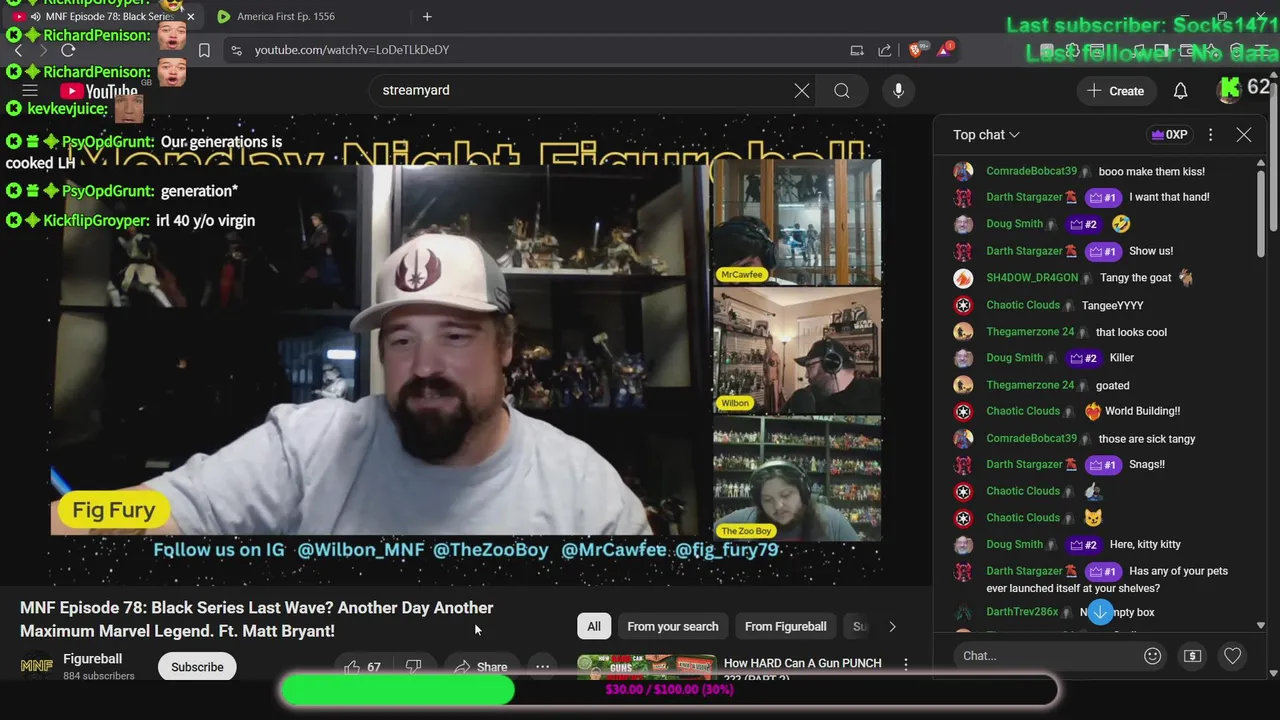Go back using the browser back arrow
This screenshot has height=720, width=1280.
(x=18, y=50)
